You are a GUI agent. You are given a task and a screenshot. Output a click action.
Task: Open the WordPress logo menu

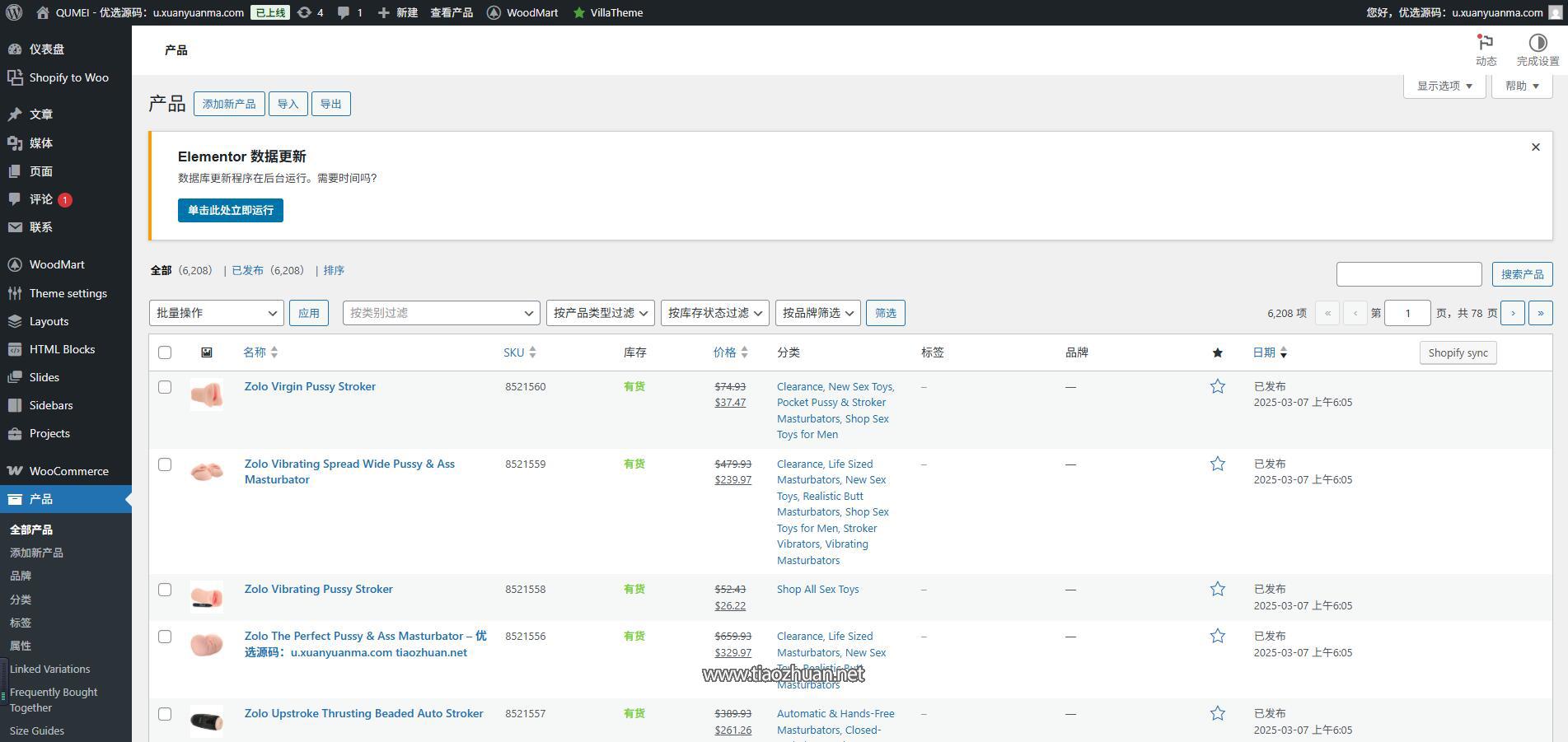point(14,12)
